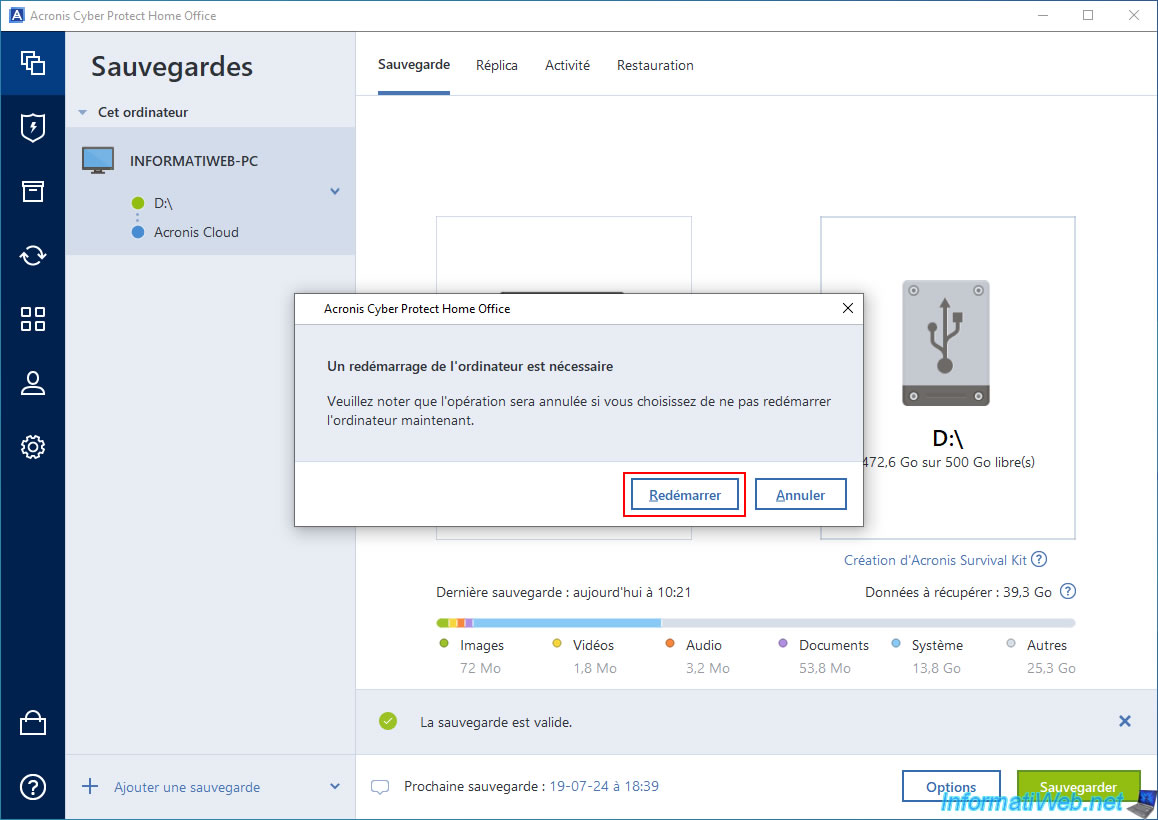Click the Annuler button
The image size is (1158, 820).
pos(801,495)
